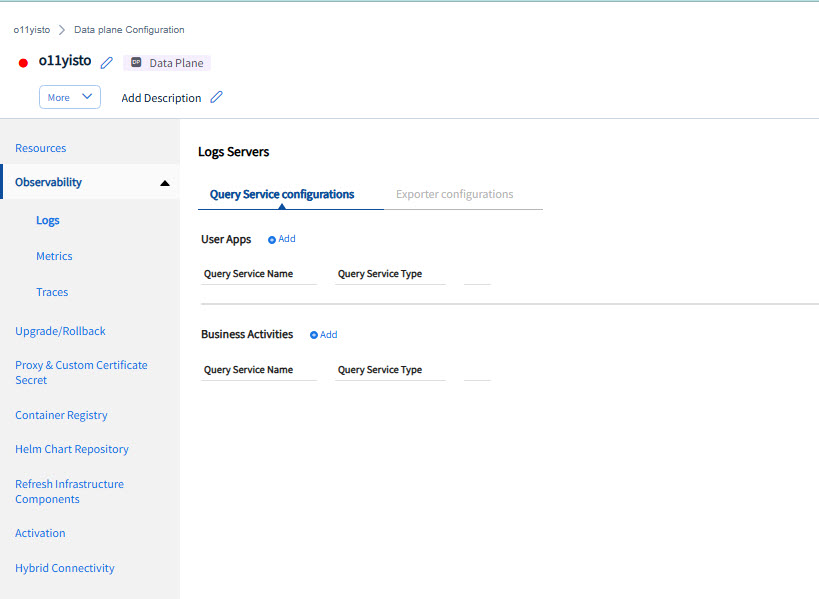Open Hybrid Connectivity section

(x=65, y=568)
